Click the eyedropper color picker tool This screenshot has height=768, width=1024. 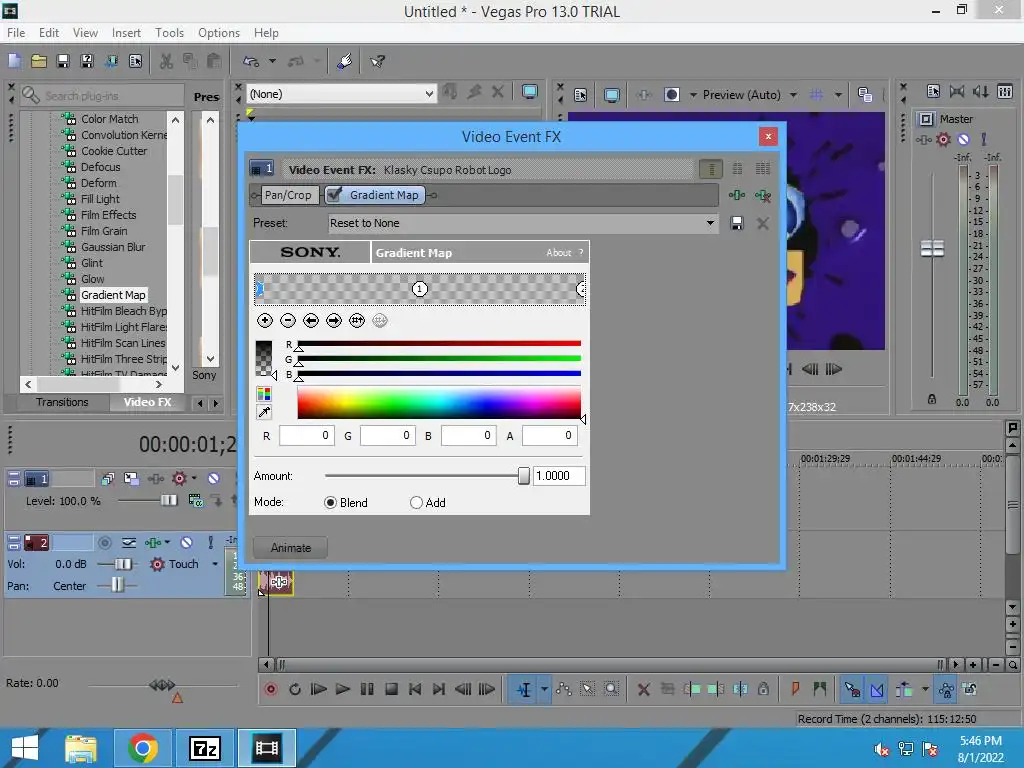[x=264, y=412]
